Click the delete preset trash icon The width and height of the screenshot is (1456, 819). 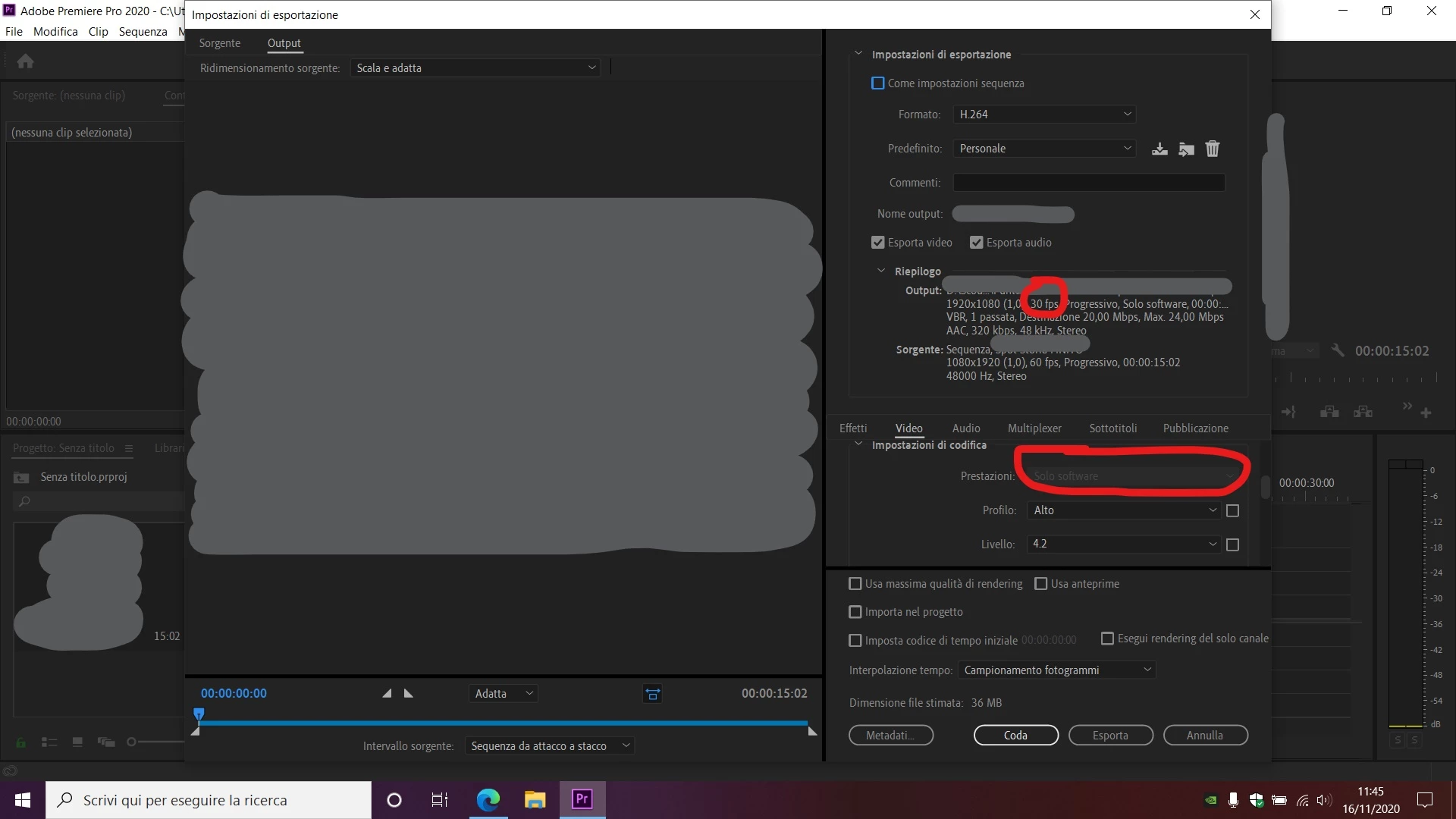pos(1213,149)
